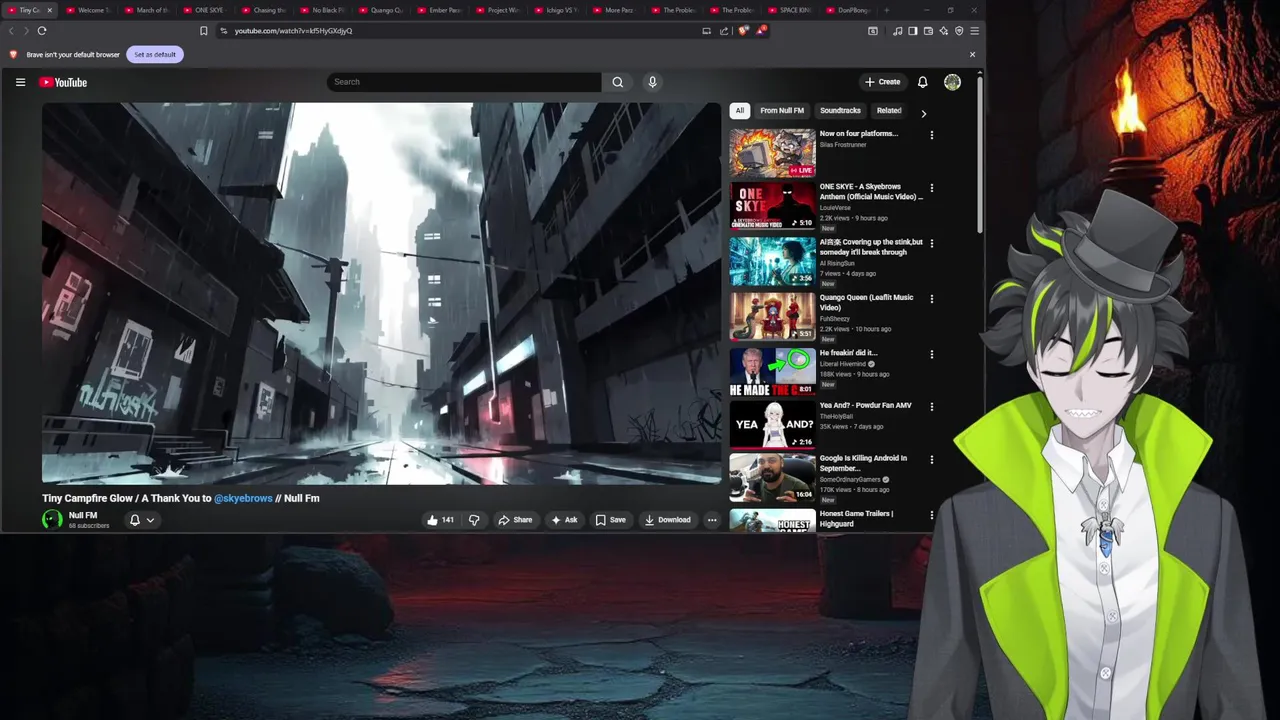Open the @skyebrows mention link
Viewport: 1280px width, 720px height.
tap(243, 498)
